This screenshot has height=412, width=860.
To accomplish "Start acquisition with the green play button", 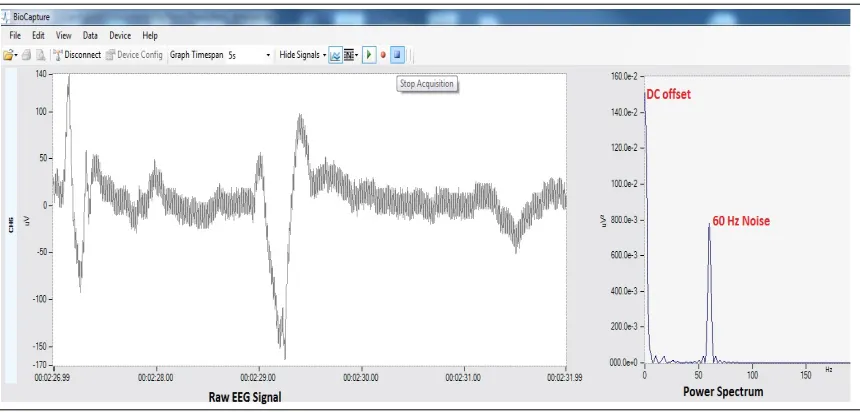I will (369, 55).
